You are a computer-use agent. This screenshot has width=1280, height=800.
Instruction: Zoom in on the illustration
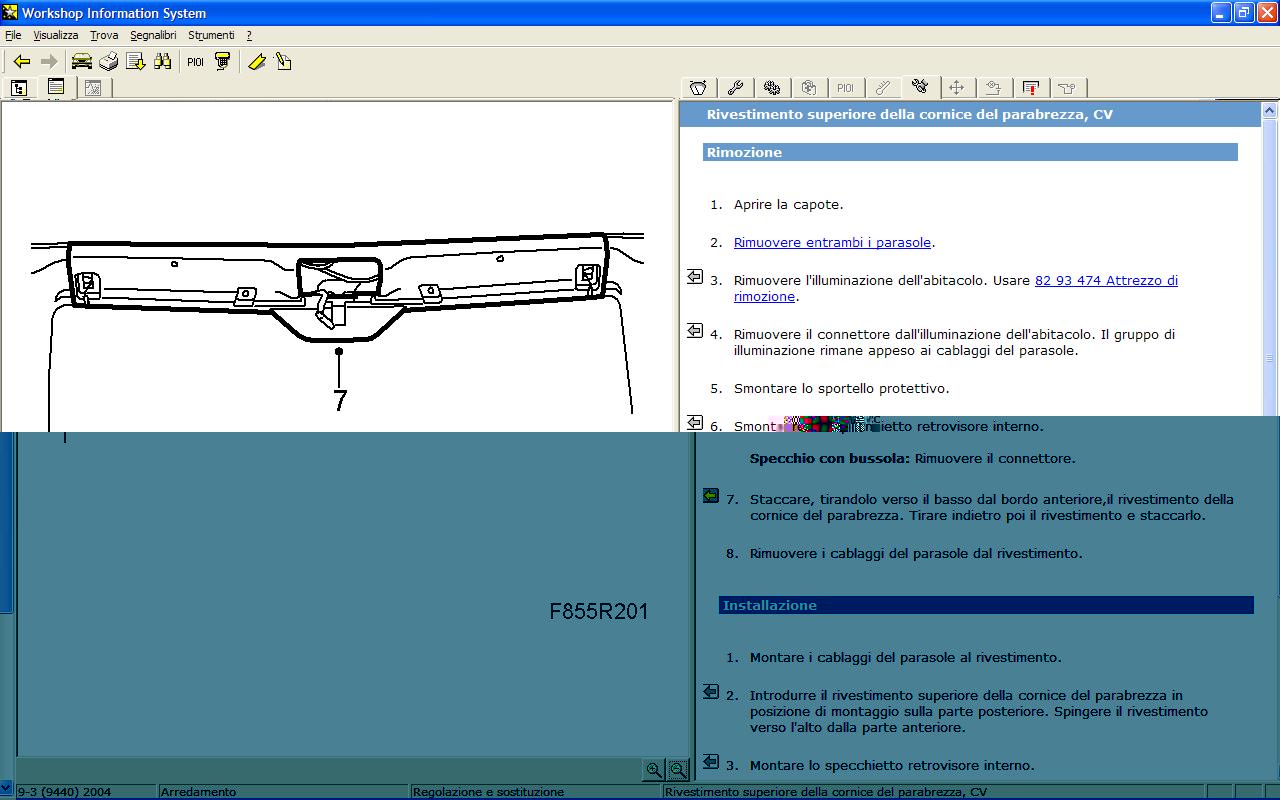(654, 769)
